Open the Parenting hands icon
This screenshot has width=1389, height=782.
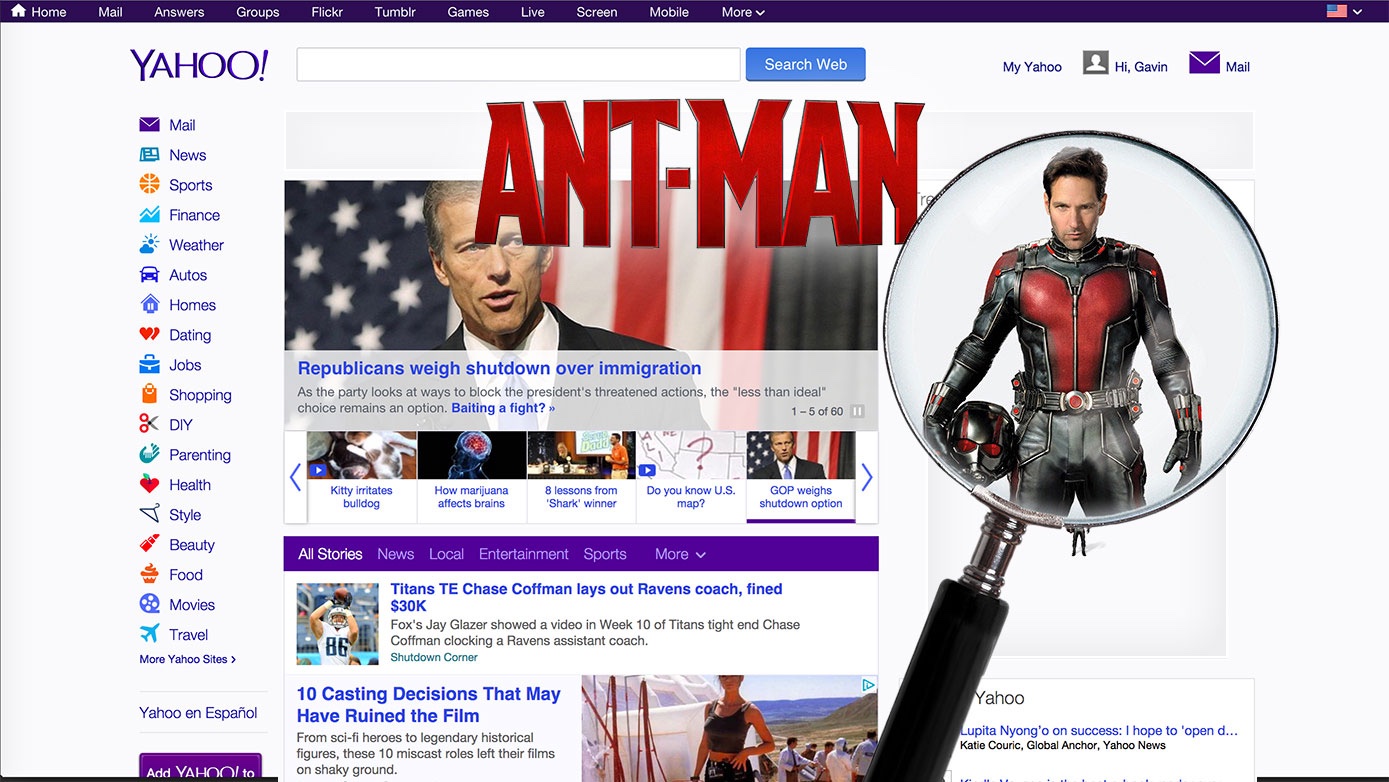[x=149, y=454]
